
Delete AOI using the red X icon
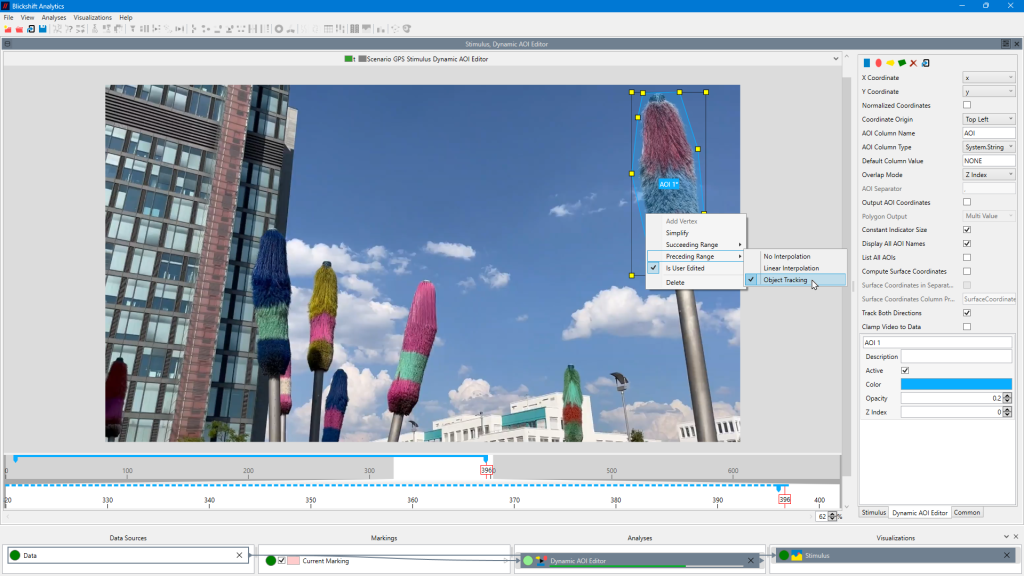(x=914, y=63)
